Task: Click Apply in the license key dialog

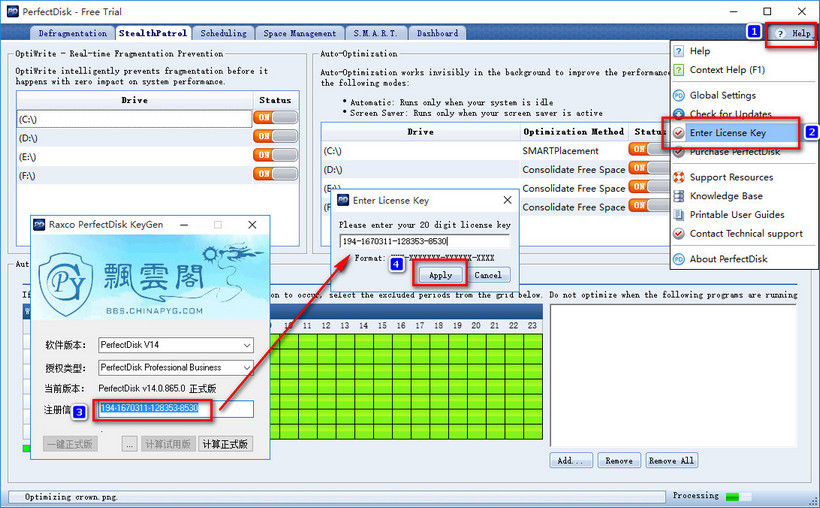Action: 440,275
